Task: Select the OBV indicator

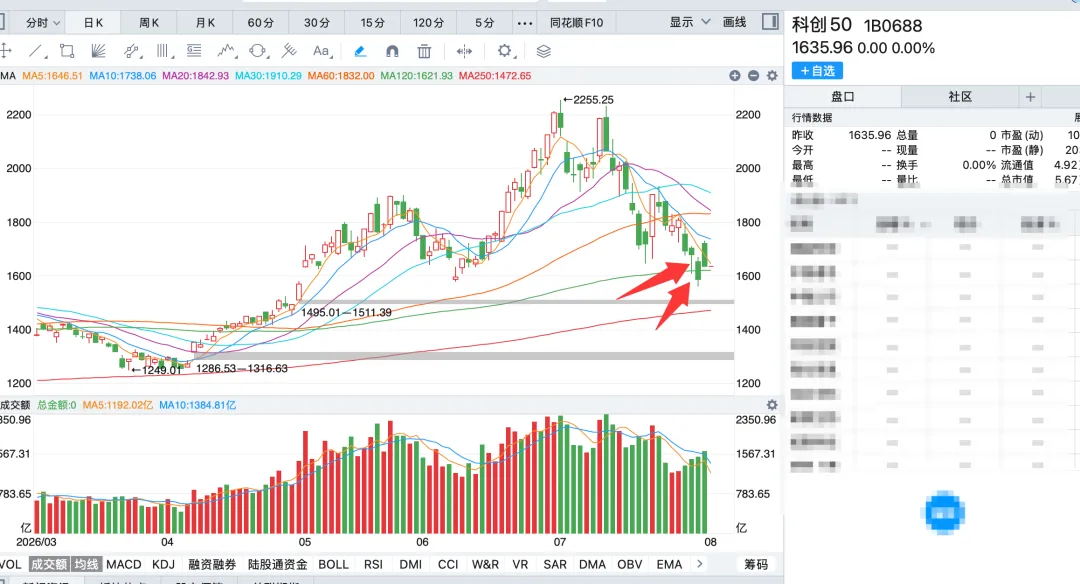Action: [630, 564]
